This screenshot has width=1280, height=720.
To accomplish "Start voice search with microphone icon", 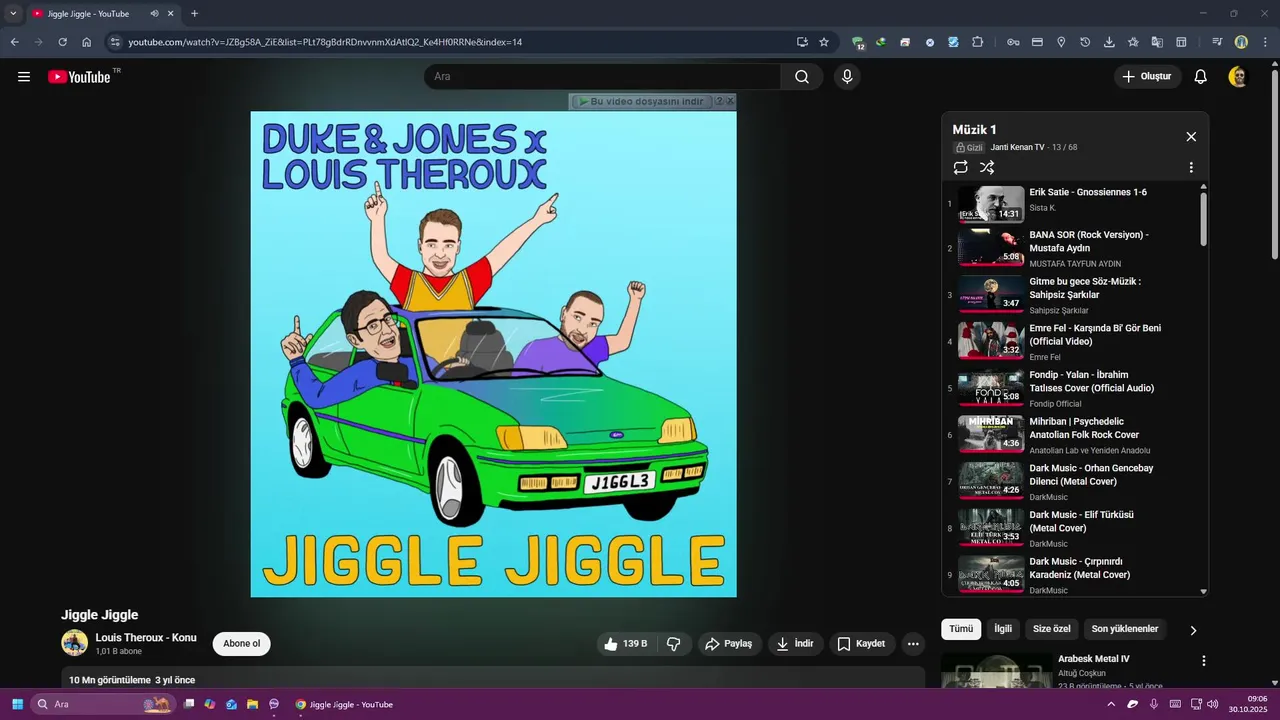I will [x=847, y=77].
